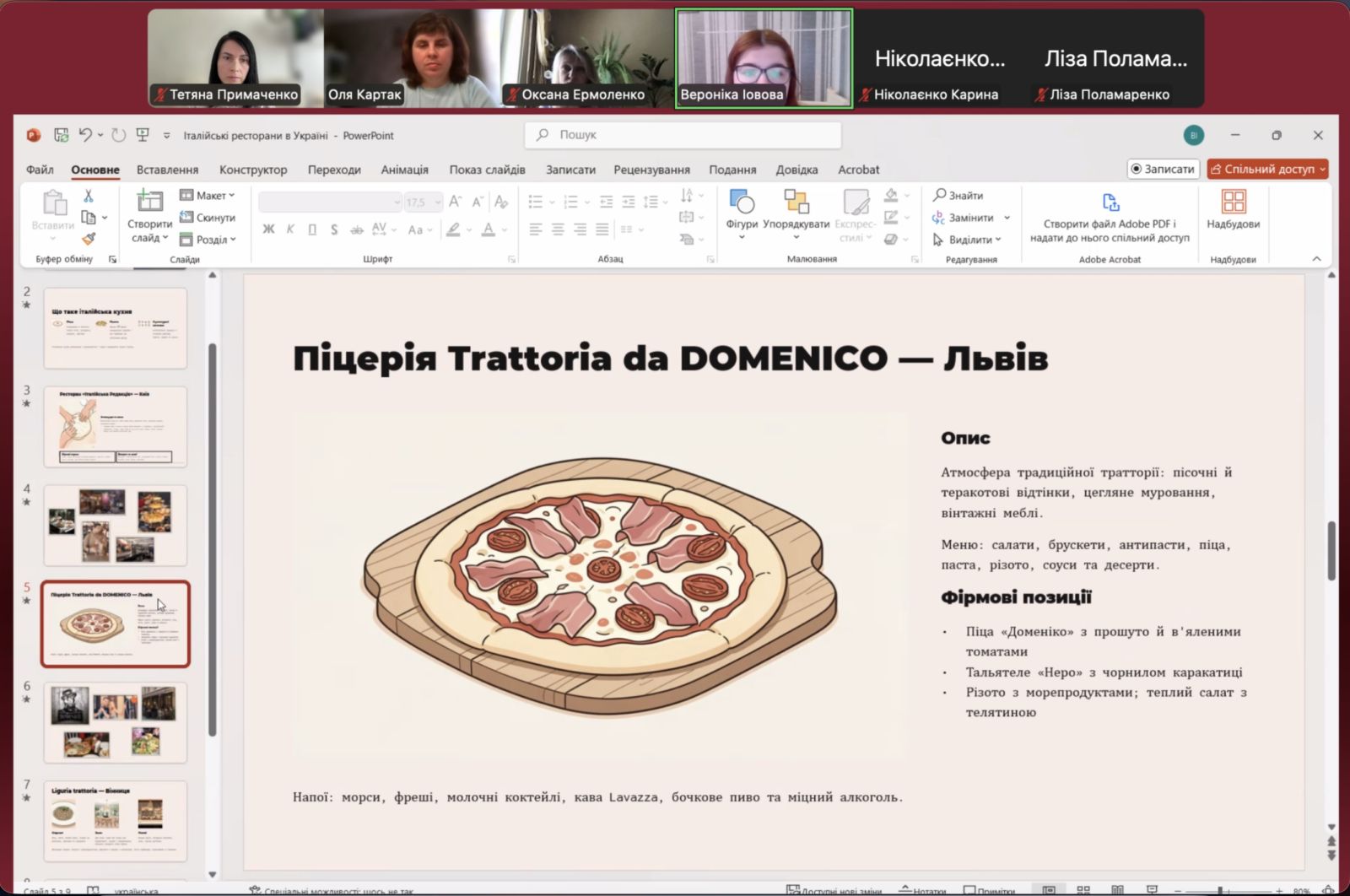Click the Create Adobe PDF share icon
Viewport: 1350px width, 896px height.
point(1110,202)
